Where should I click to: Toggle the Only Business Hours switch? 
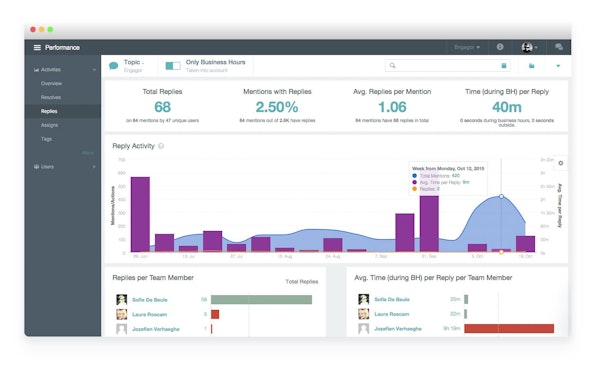tap(173, 66)
